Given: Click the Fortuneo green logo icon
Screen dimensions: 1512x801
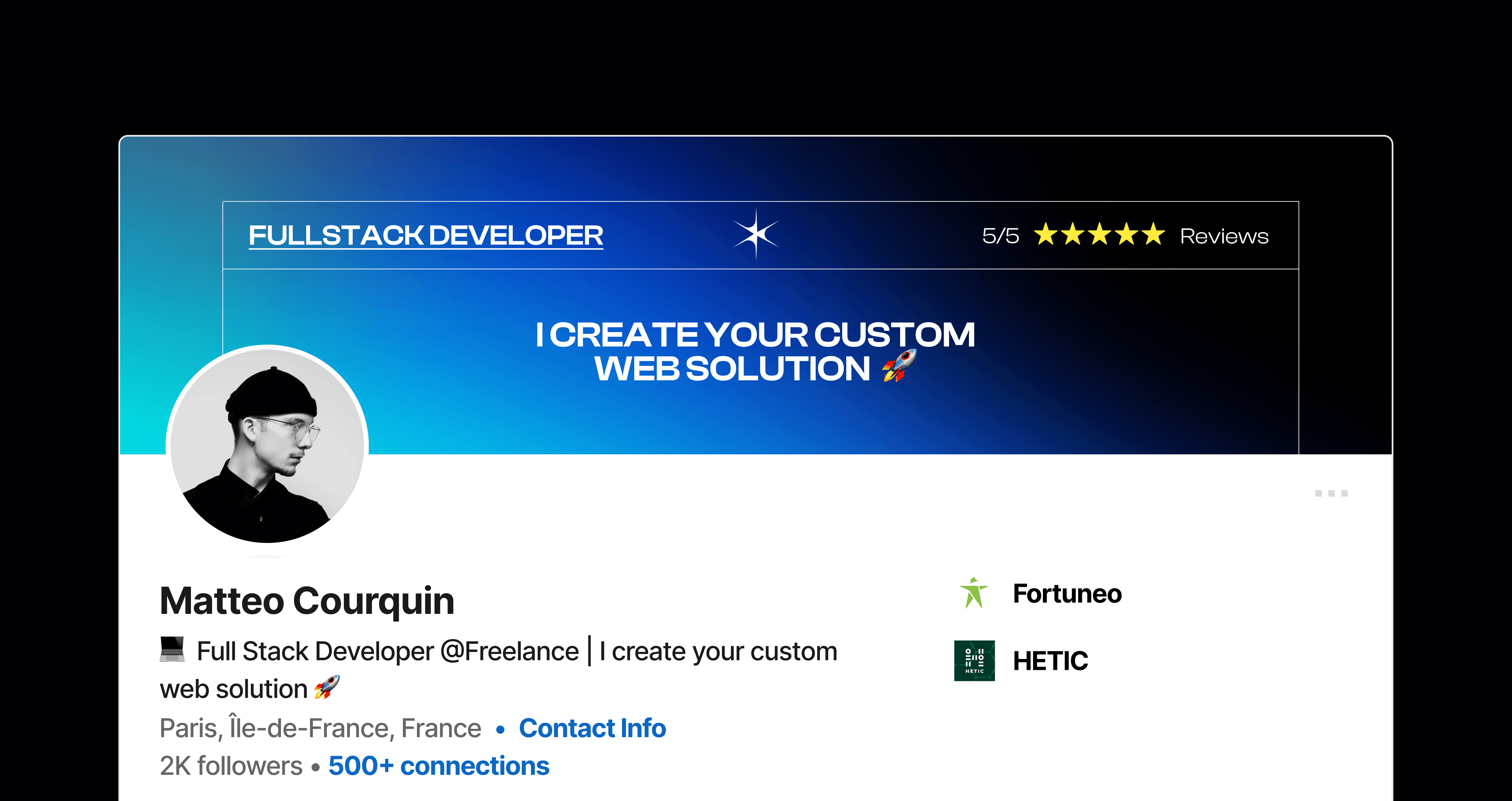Looking at the screenshot, I should pyautogui.click(x=974, y=593).
